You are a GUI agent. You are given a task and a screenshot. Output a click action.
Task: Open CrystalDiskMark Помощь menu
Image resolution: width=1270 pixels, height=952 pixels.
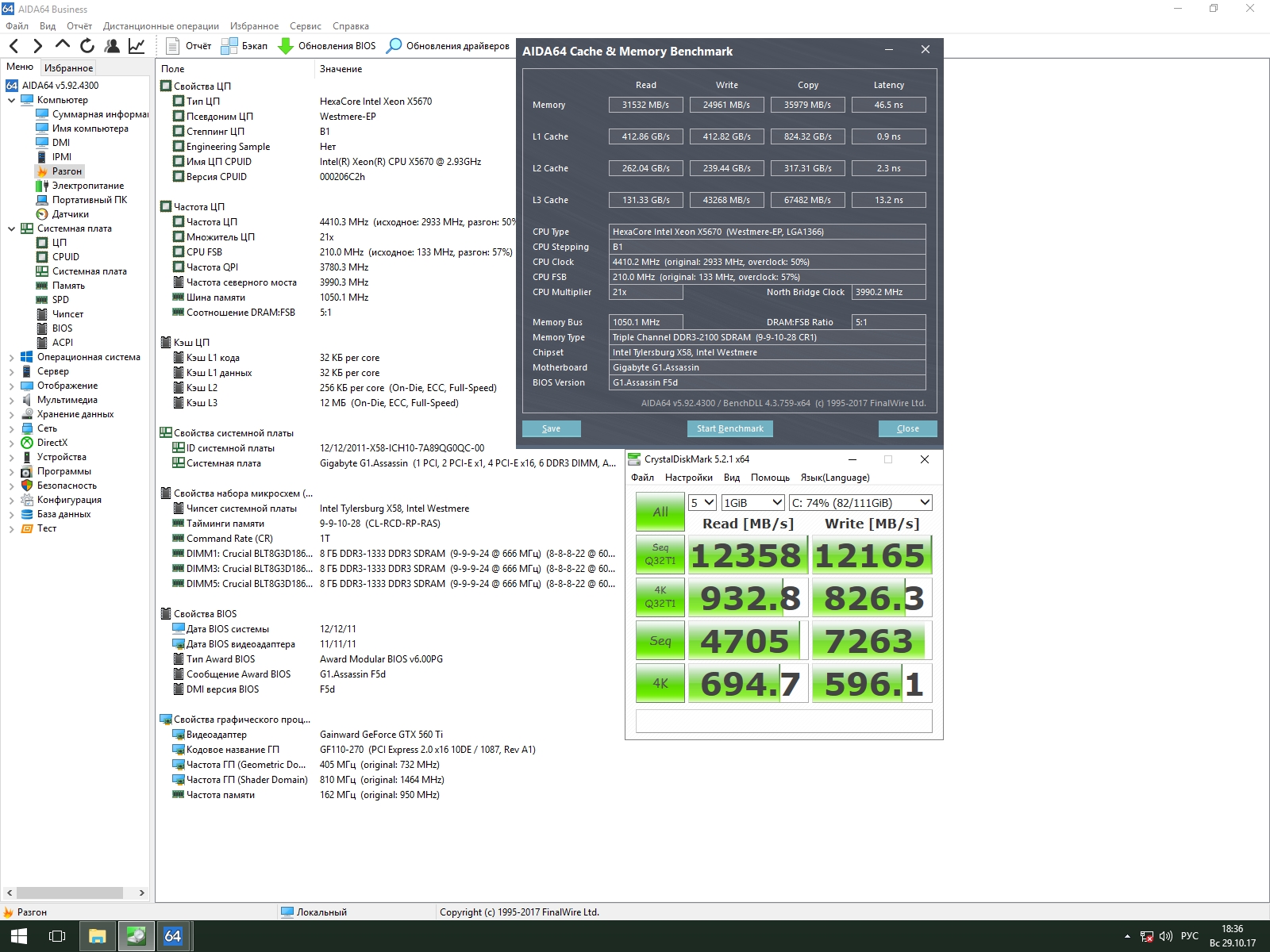coord(770,478)
